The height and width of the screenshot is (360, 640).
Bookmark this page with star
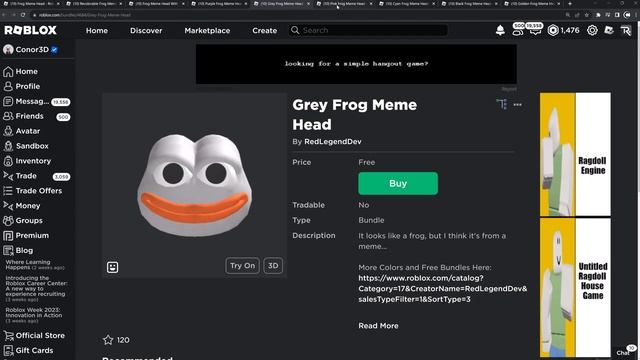[x=587, y=15]
